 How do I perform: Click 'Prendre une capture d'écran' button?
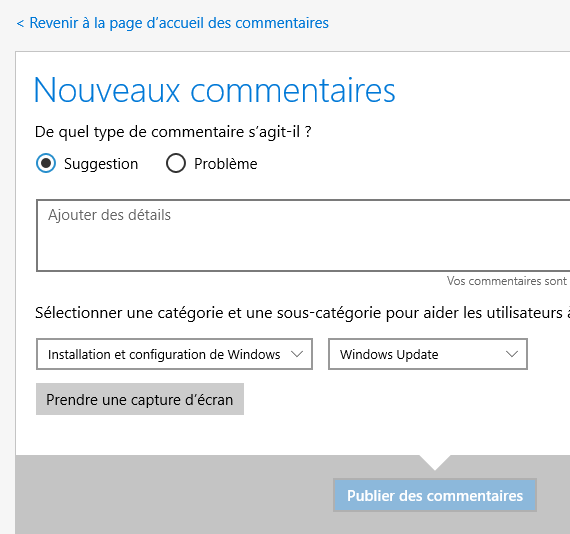pos(140,399)
